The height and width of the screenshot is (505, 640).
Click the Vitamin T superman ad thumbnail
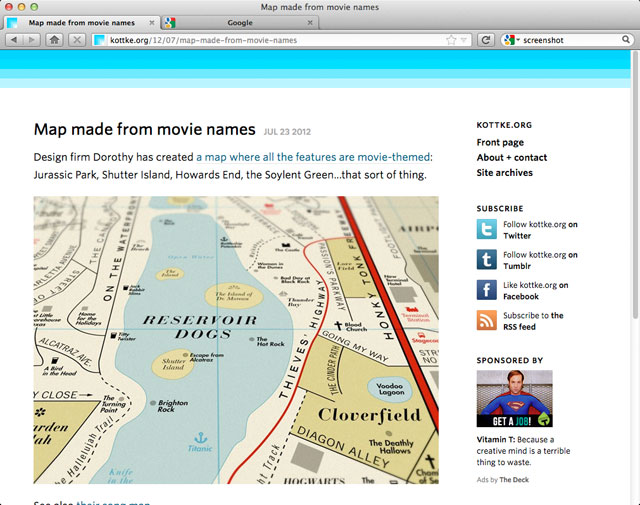point(514,399)
